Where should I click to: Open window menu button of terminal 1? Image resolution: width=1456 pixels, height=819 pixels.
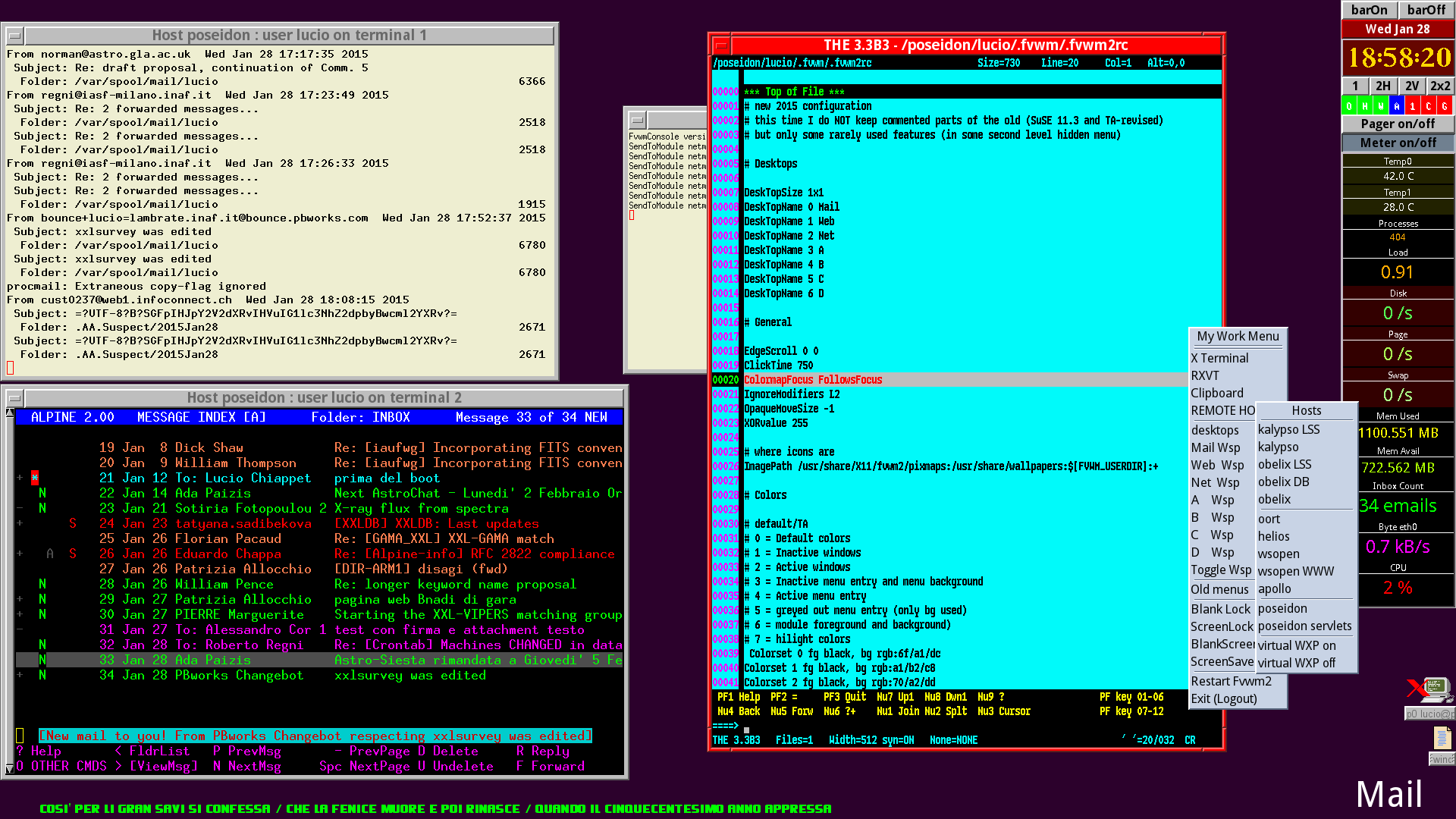pyautogui.click(x=14, y=36)
